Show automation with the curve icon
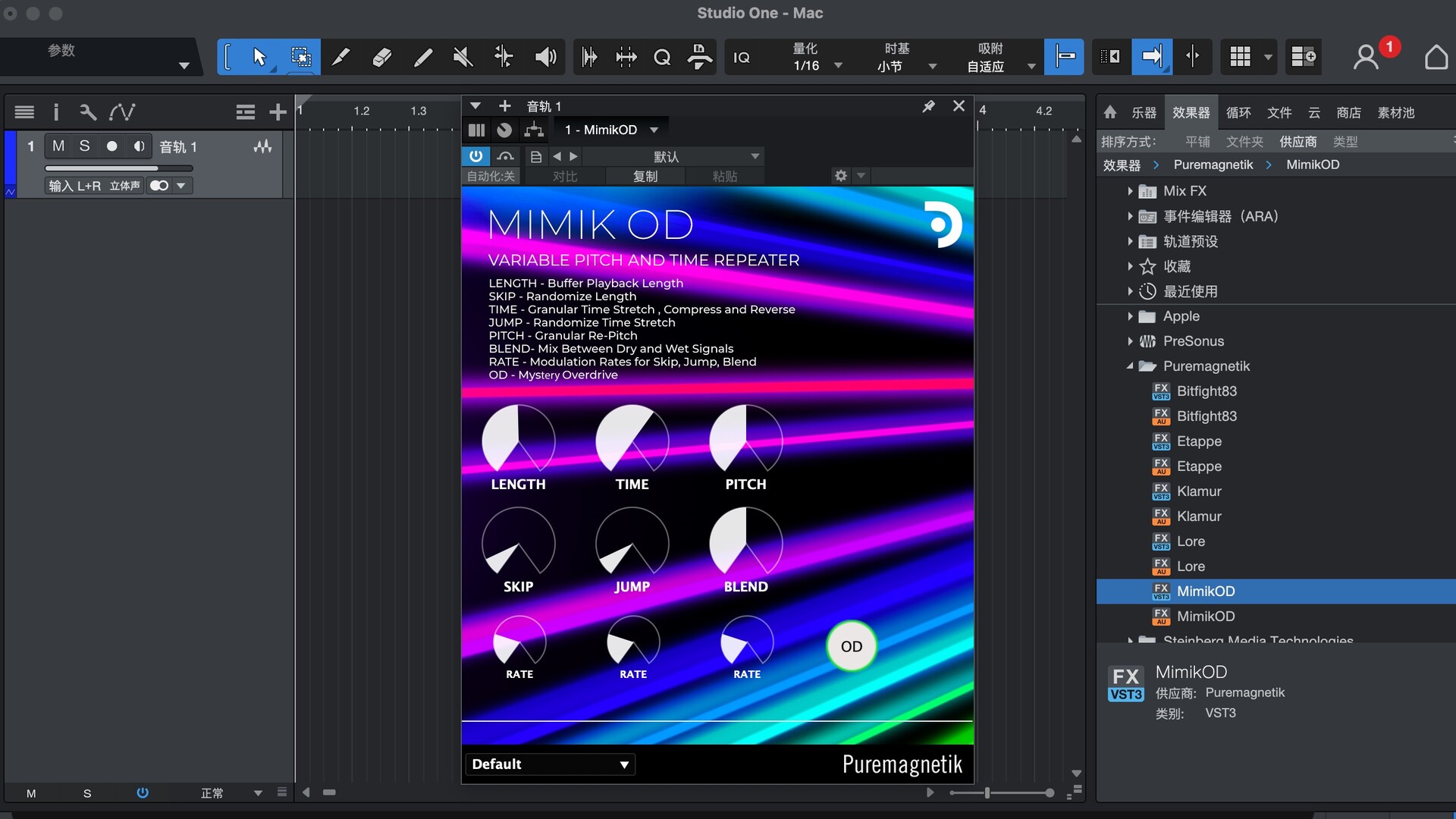Screen dimensions: 1456x819 click(x=122, y=112)
